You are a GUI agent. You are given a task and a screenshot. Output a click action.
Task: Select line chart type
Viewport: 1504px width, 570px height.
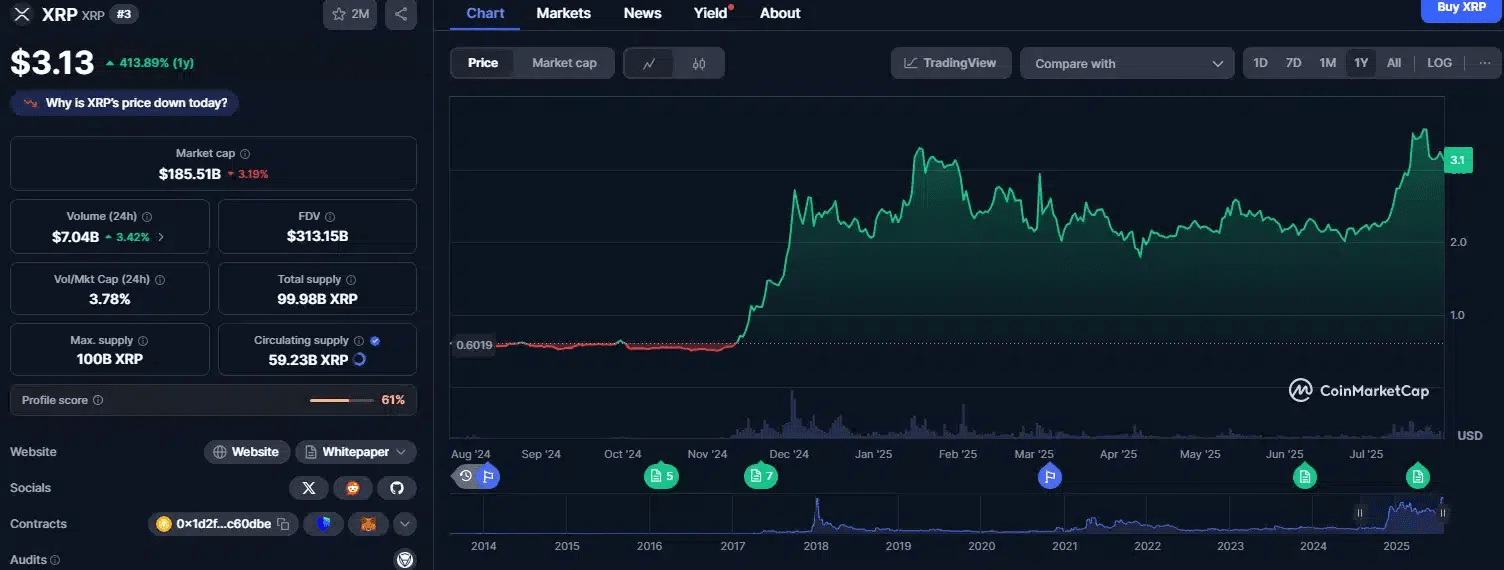[x=649, y=63]
